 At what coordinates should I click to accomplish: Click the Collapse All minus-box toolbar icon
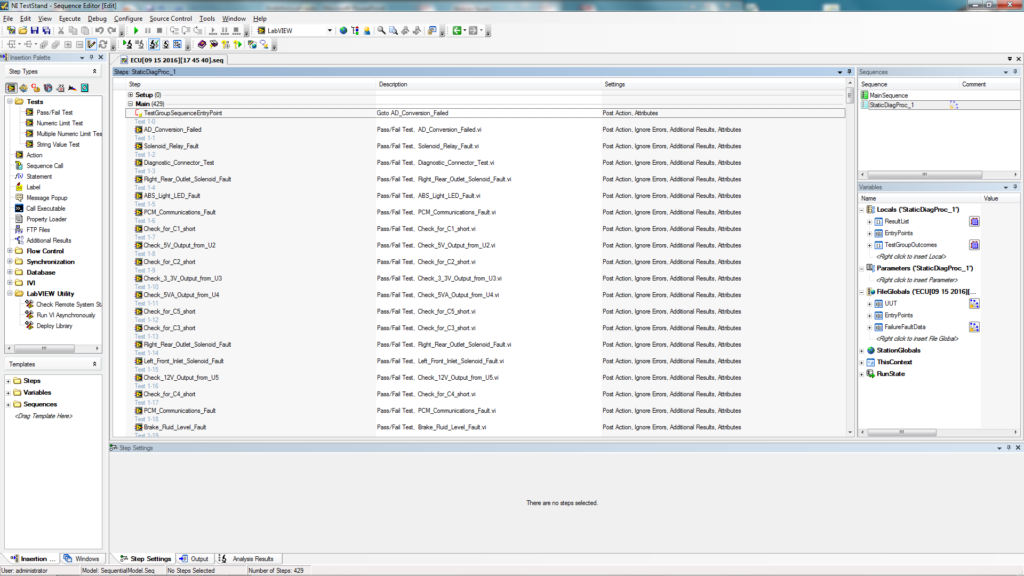click(80, 44)
